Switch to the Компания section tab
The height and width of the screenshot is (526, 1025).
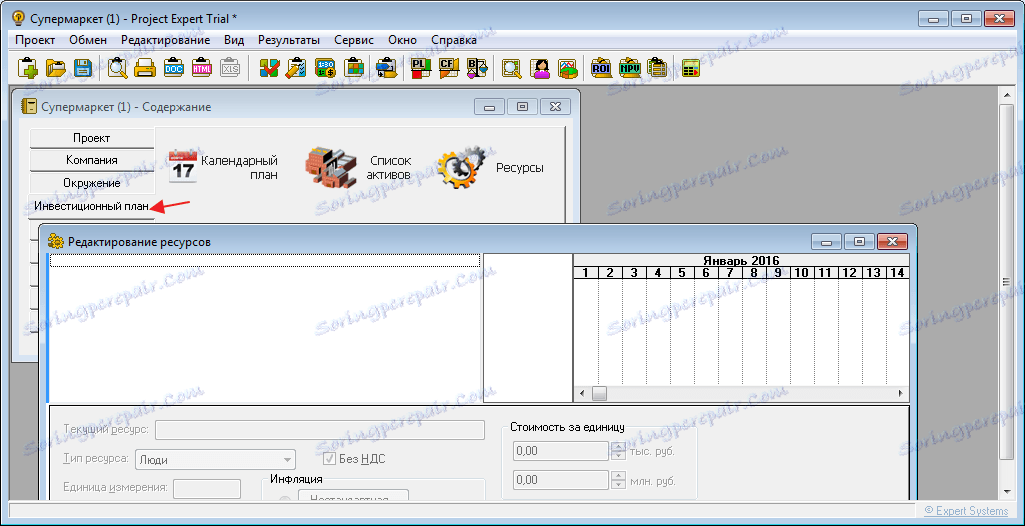(92, 160)
